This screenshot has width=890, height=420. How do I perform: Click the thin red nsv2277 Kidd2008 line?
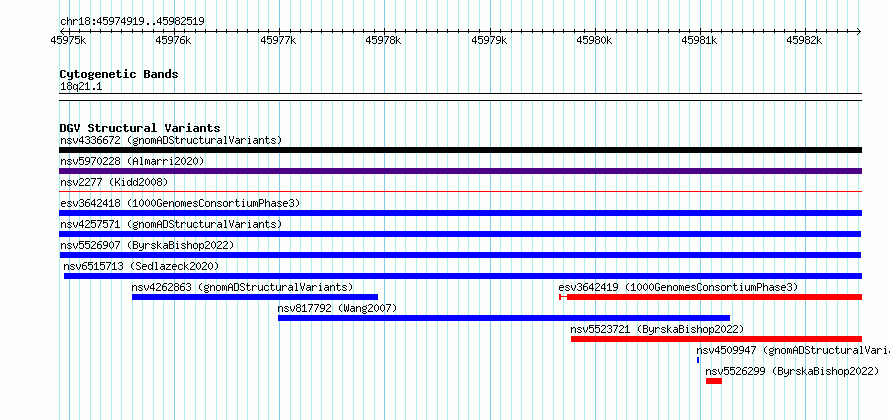pos(460,192)
